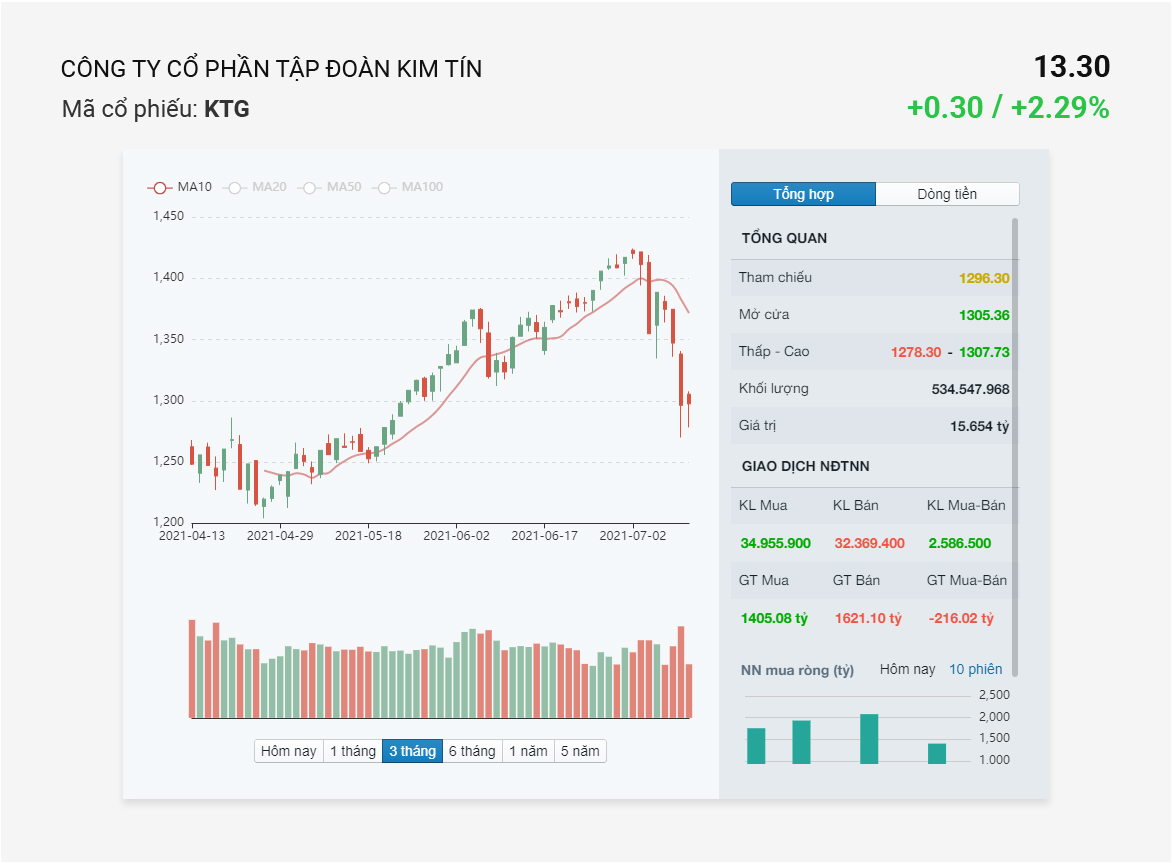Click the KL Mua-Bán value 2.586.500
The width and height of the screenshot is (1172, 863).
(x=960, y=543)
